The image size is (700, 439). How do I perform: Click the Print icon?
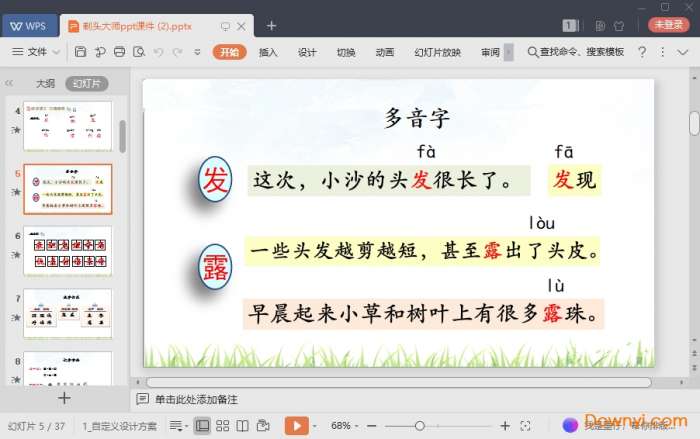[119, 52]
